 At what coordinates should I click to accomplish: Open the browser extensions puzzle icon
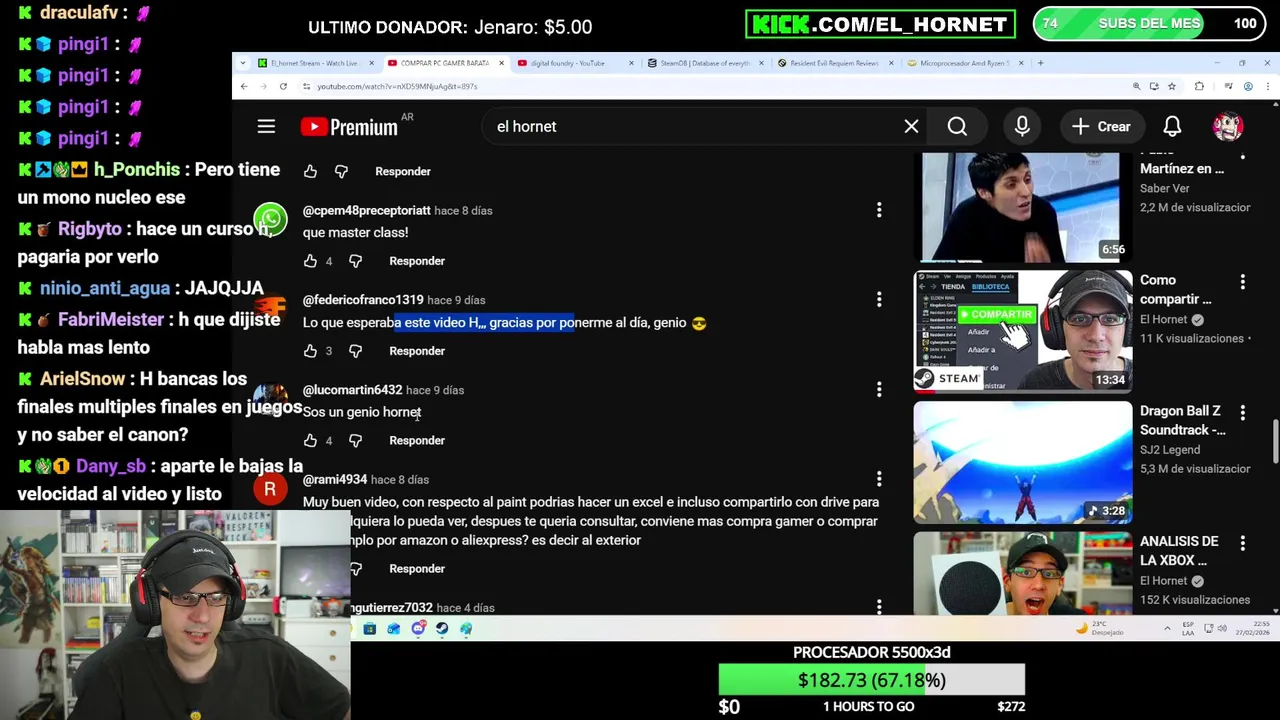pyautogui.click(x=1199, y=86)
